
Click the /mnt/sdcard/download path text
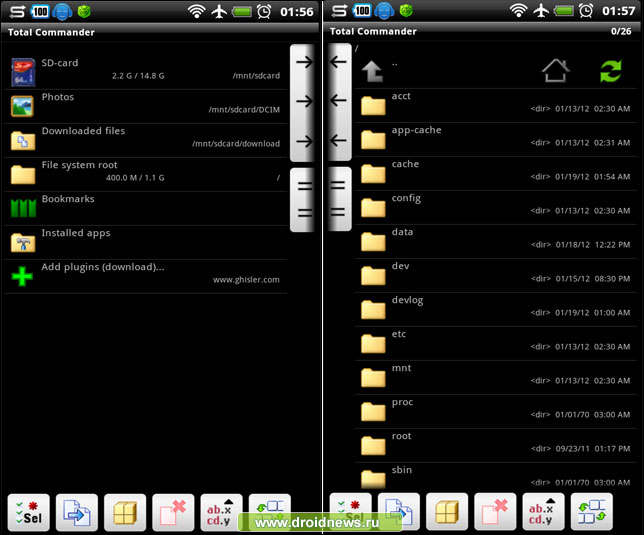[x=236, y=144]
